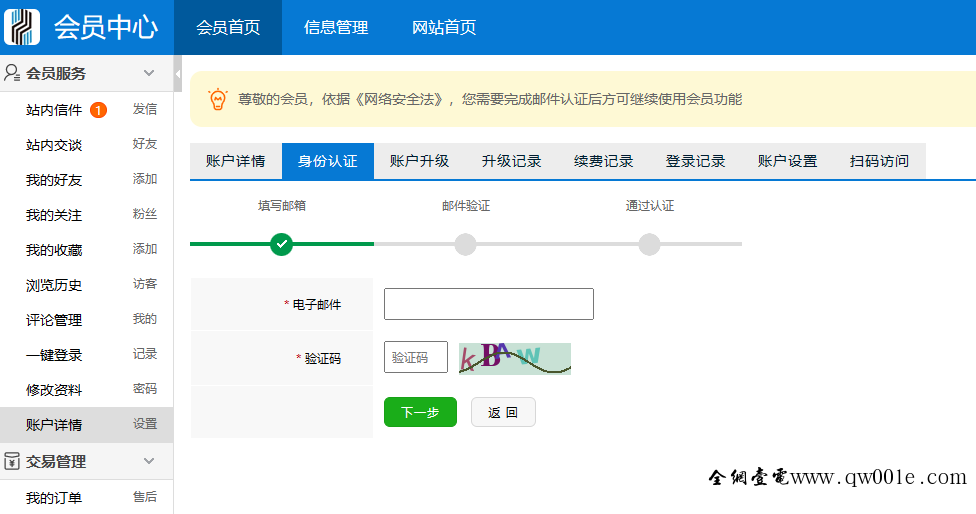Open 信息管理 in top navigation
Image resolution: width=976 pixels, height=514 pixels.
[336, 28]
